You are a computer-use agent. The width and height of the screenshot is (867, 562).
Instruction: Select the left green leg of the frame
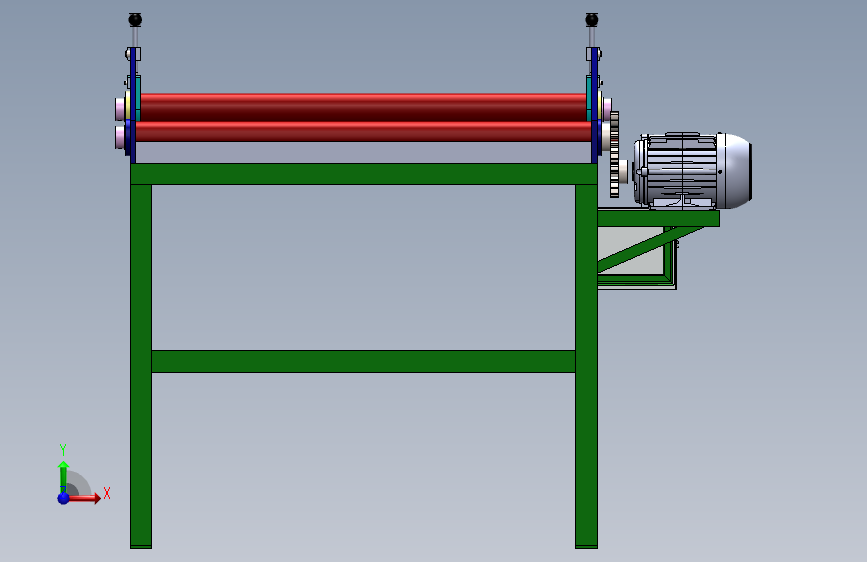(x=141, y=366)
